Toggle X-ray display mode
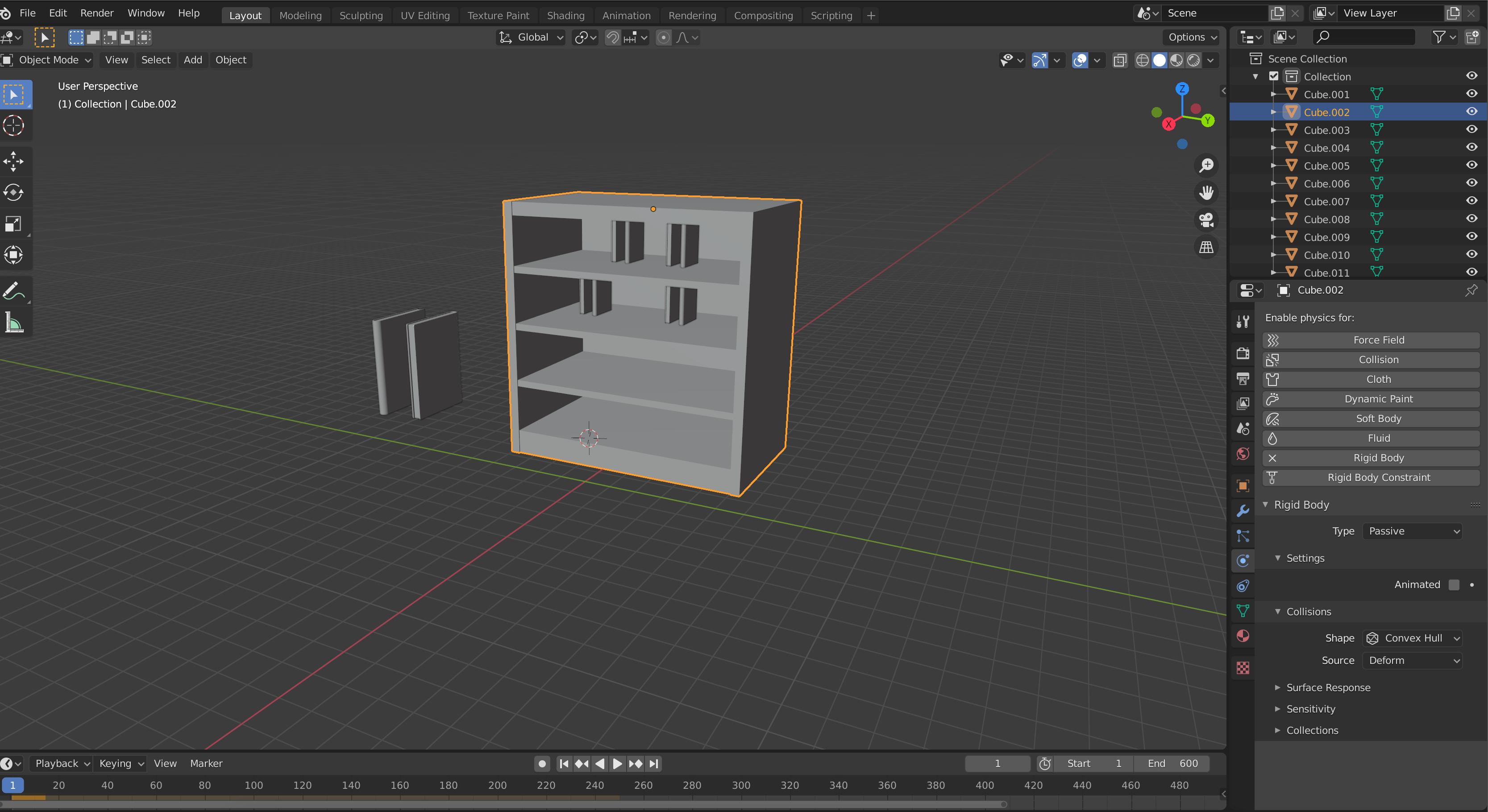Image resolution: width=1488 pixels, height=812 pixels. (1119, 60)
